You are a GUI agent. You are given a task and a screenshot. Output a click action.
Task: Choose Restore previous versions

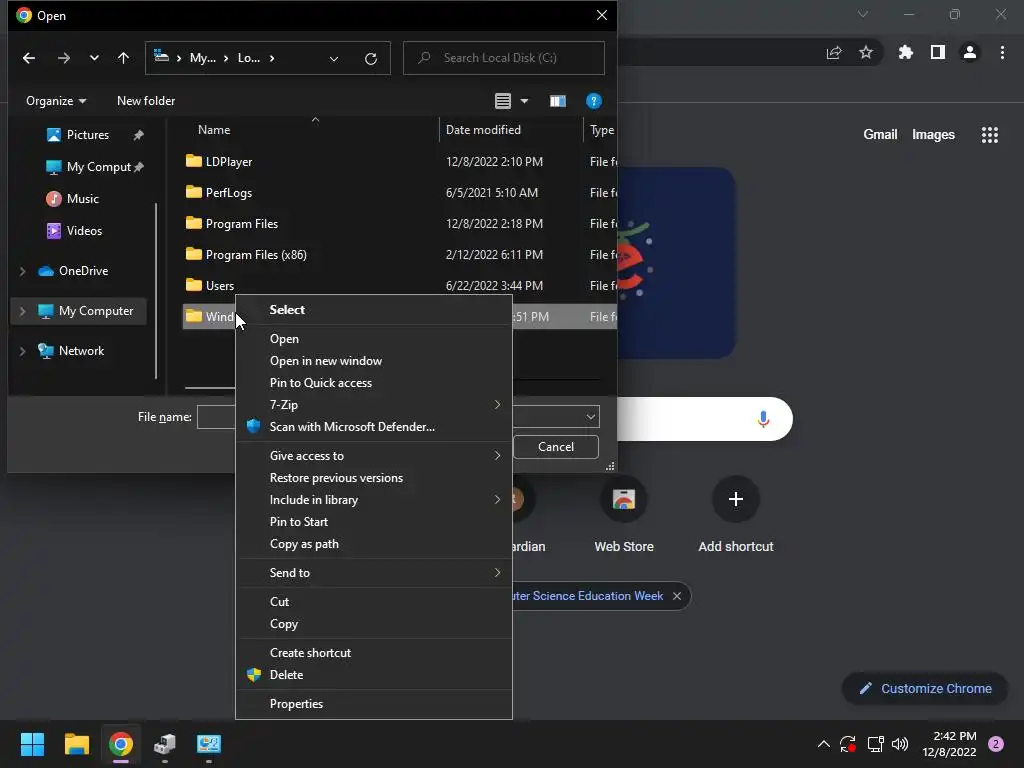pos(374,478)
